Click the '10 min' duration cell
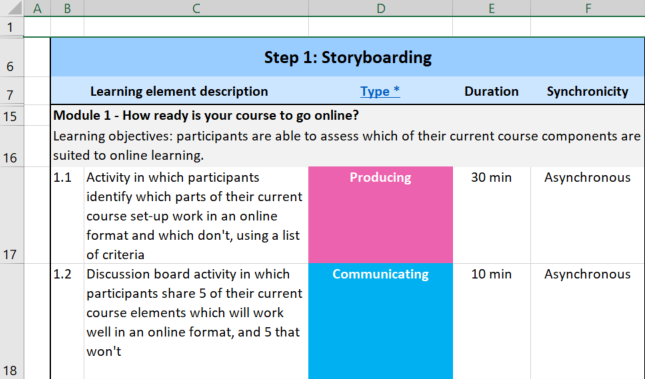The height and width of the screenshot is (379, 645). click(492, 321)
